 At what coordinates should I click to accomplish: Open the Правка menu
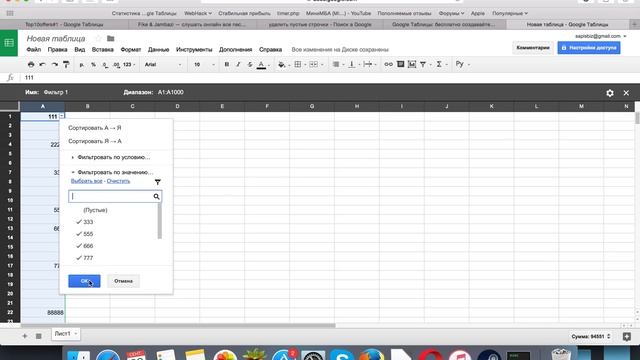[x=58, y=49]
